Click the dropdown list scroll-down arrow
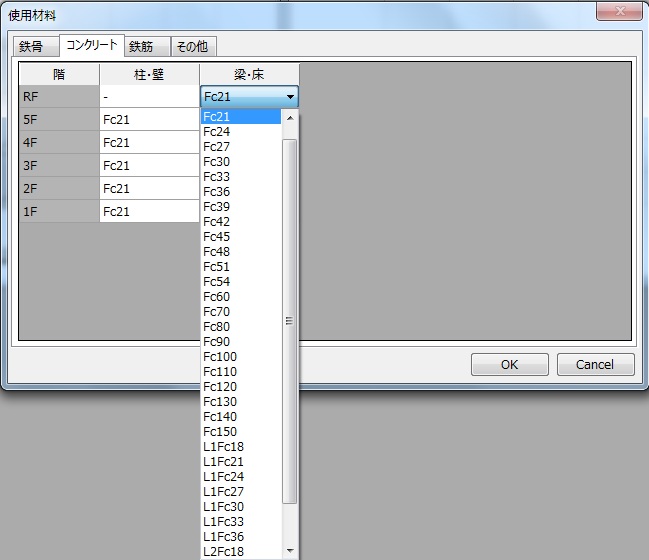The width and height of the screenshot is (649, 560). [x=290, y=550]
